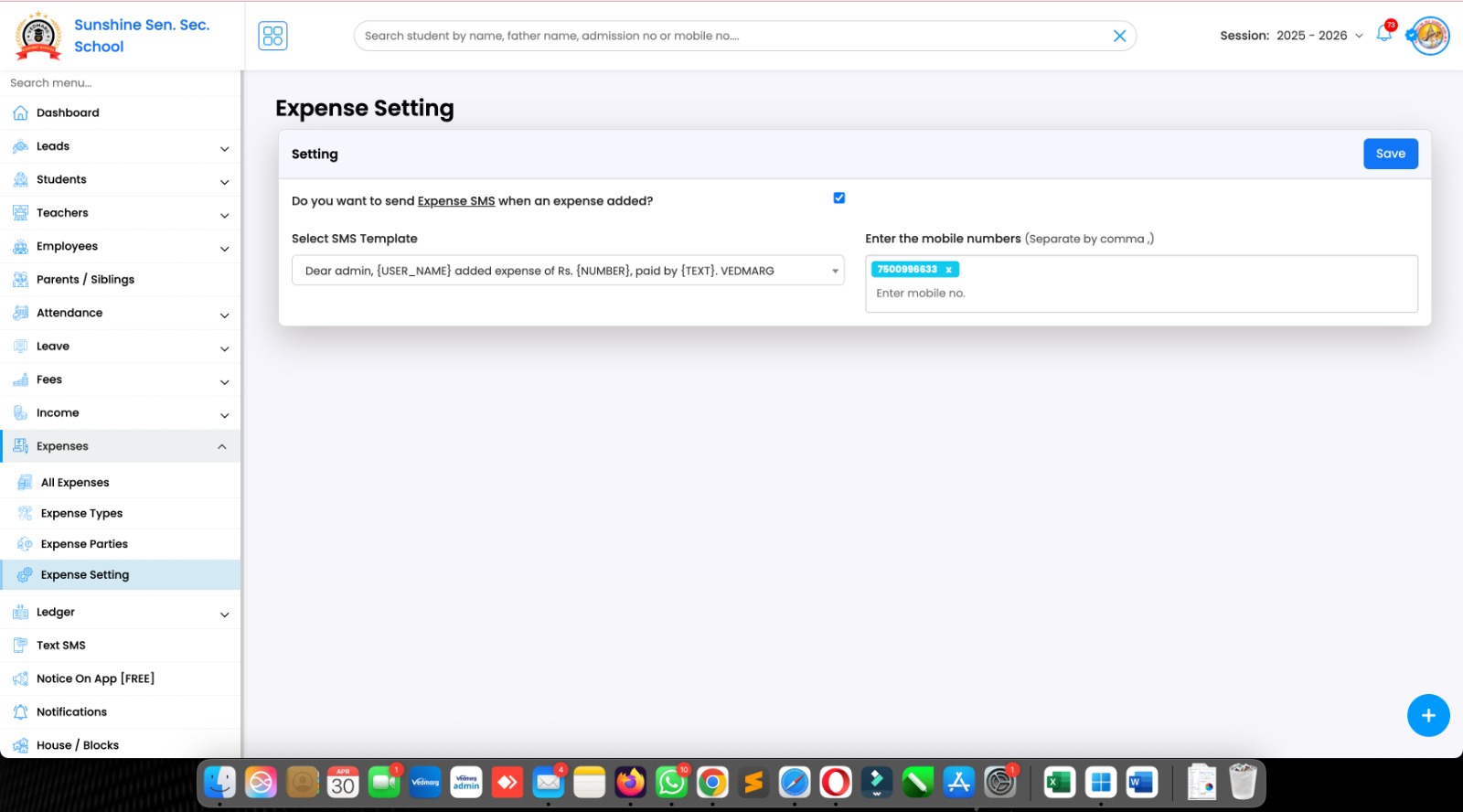1463x812 pixels.
Task: Open WhatsApp from the dock
Action: tap(671, 783)
